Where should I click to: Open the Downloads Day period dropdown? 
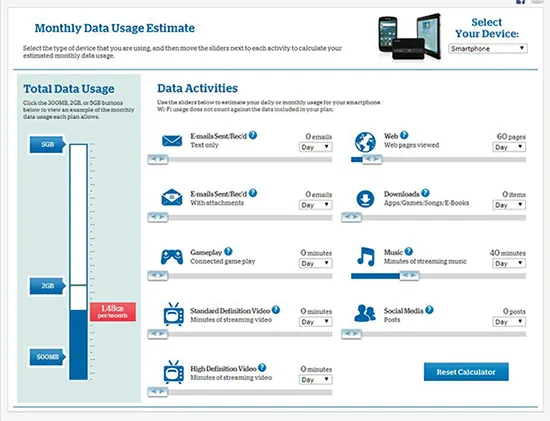tap(509, 205)
